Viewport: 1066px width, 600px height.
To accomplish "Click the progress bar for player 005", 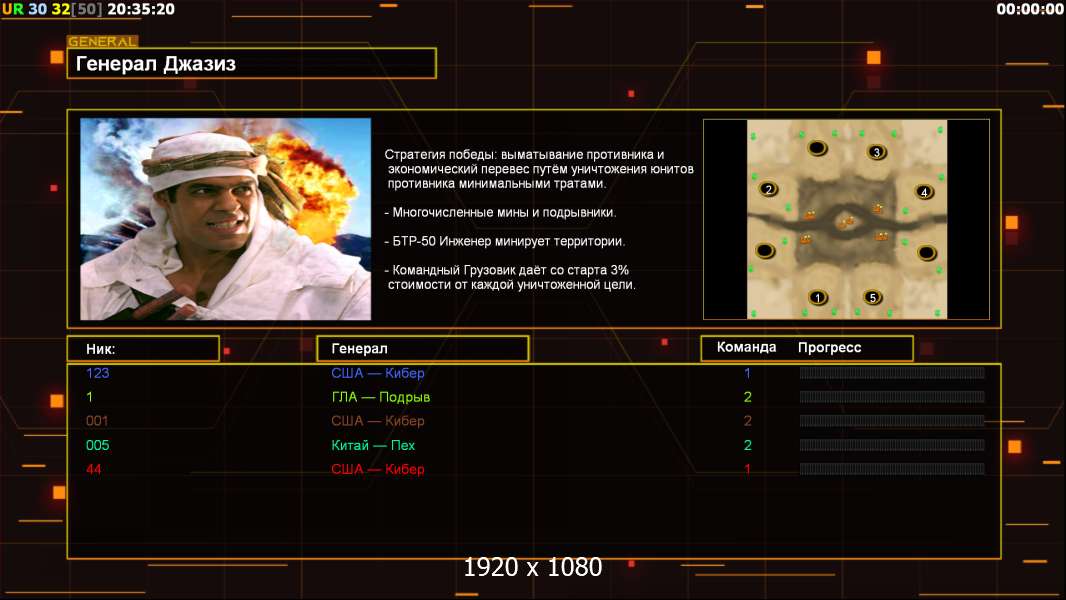I will pos(892,445).
